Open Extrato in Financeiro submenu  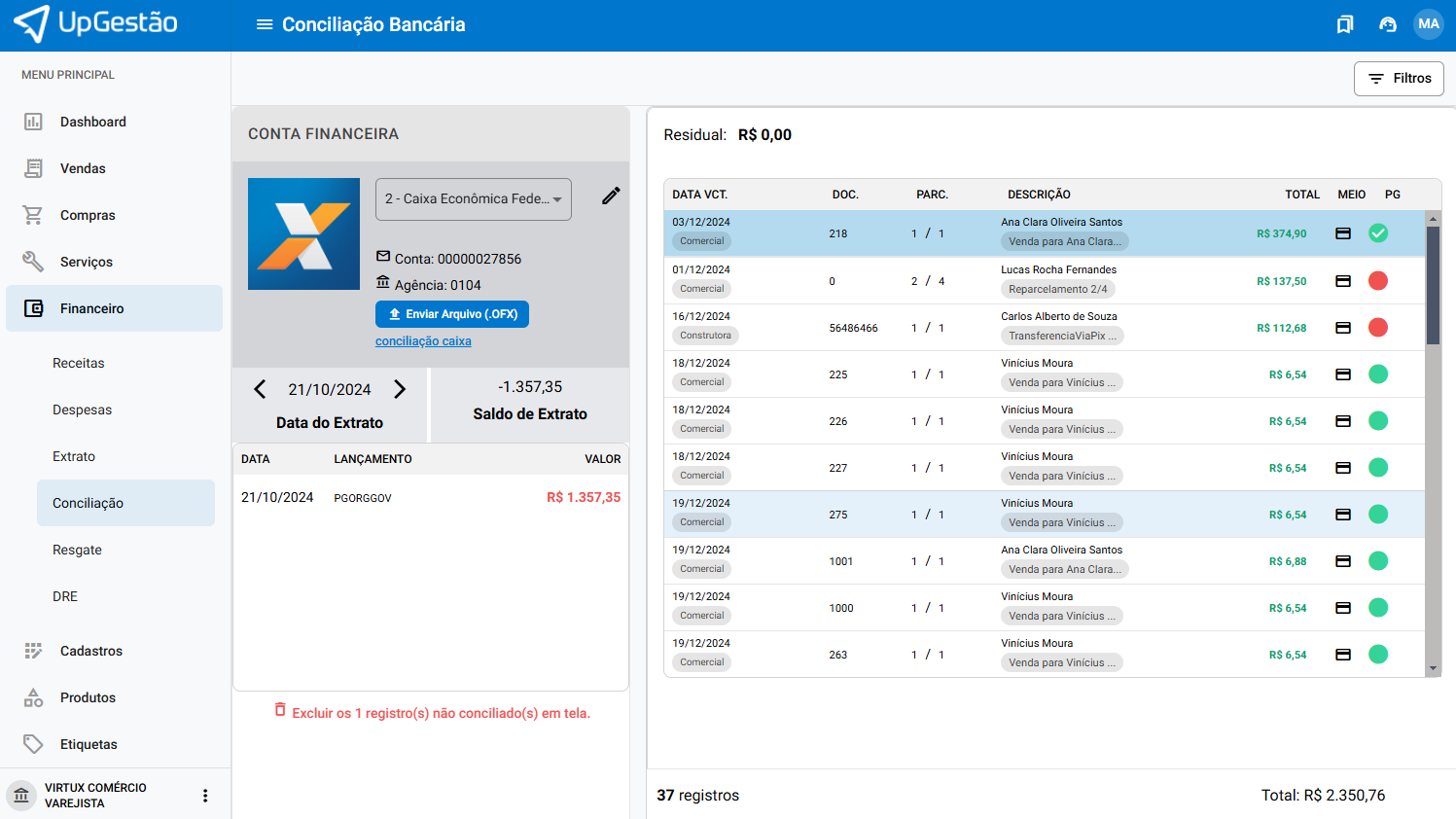[74, 456]
